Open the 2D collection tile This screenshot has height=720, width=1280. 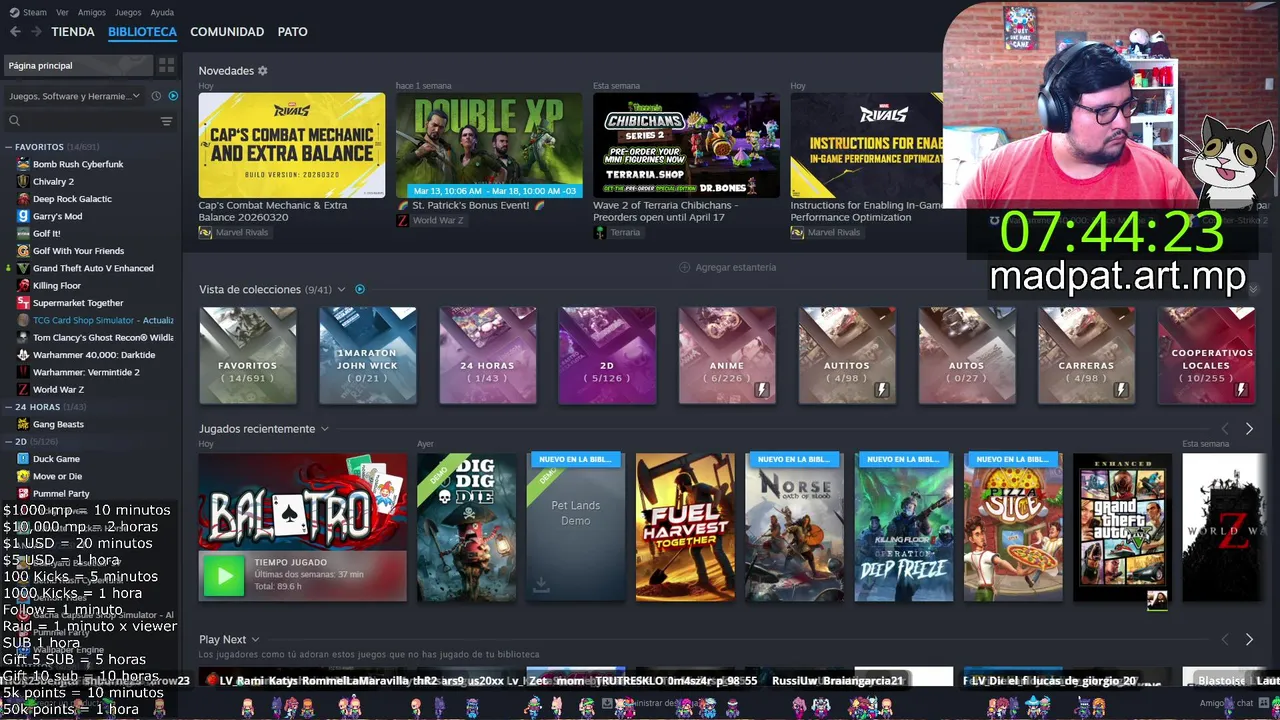click(607, 356)
